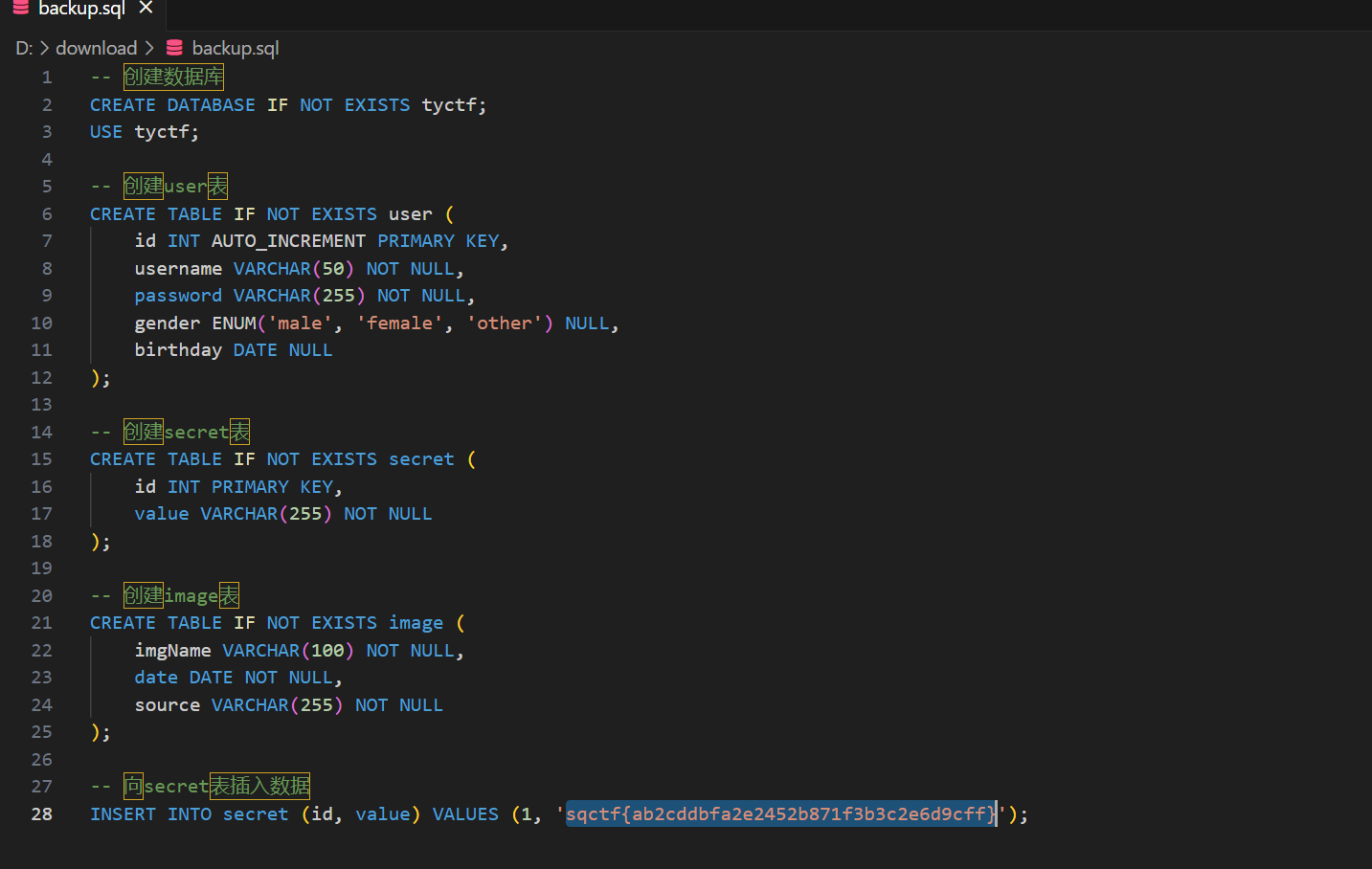Click the 'password' column name
This screenshot has height=869, width=1372.
tap(178, 296)
